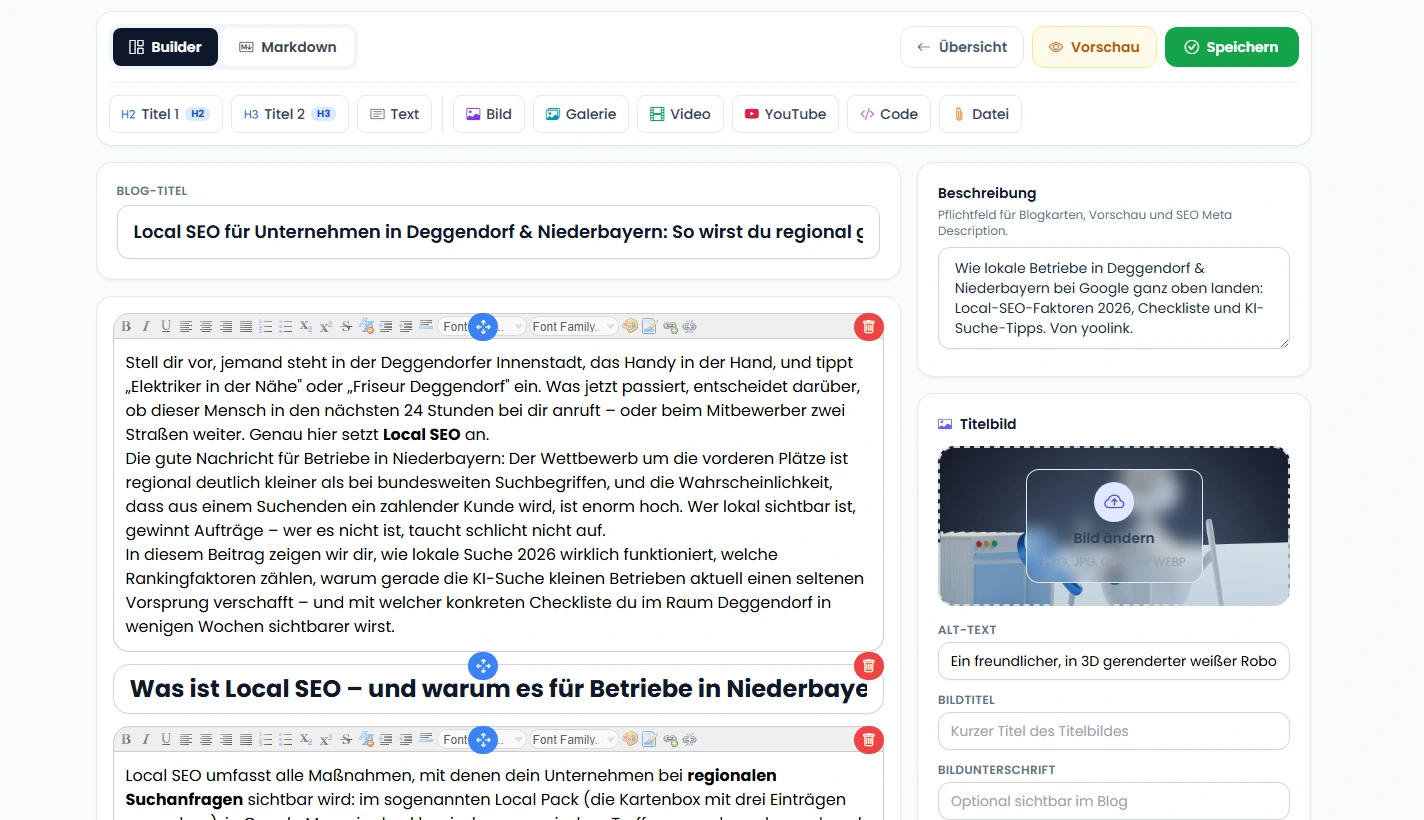This screenshot has height=820, width=1424.
Task: Remove formatting in first text block toolbar
Action: (366, 326)
